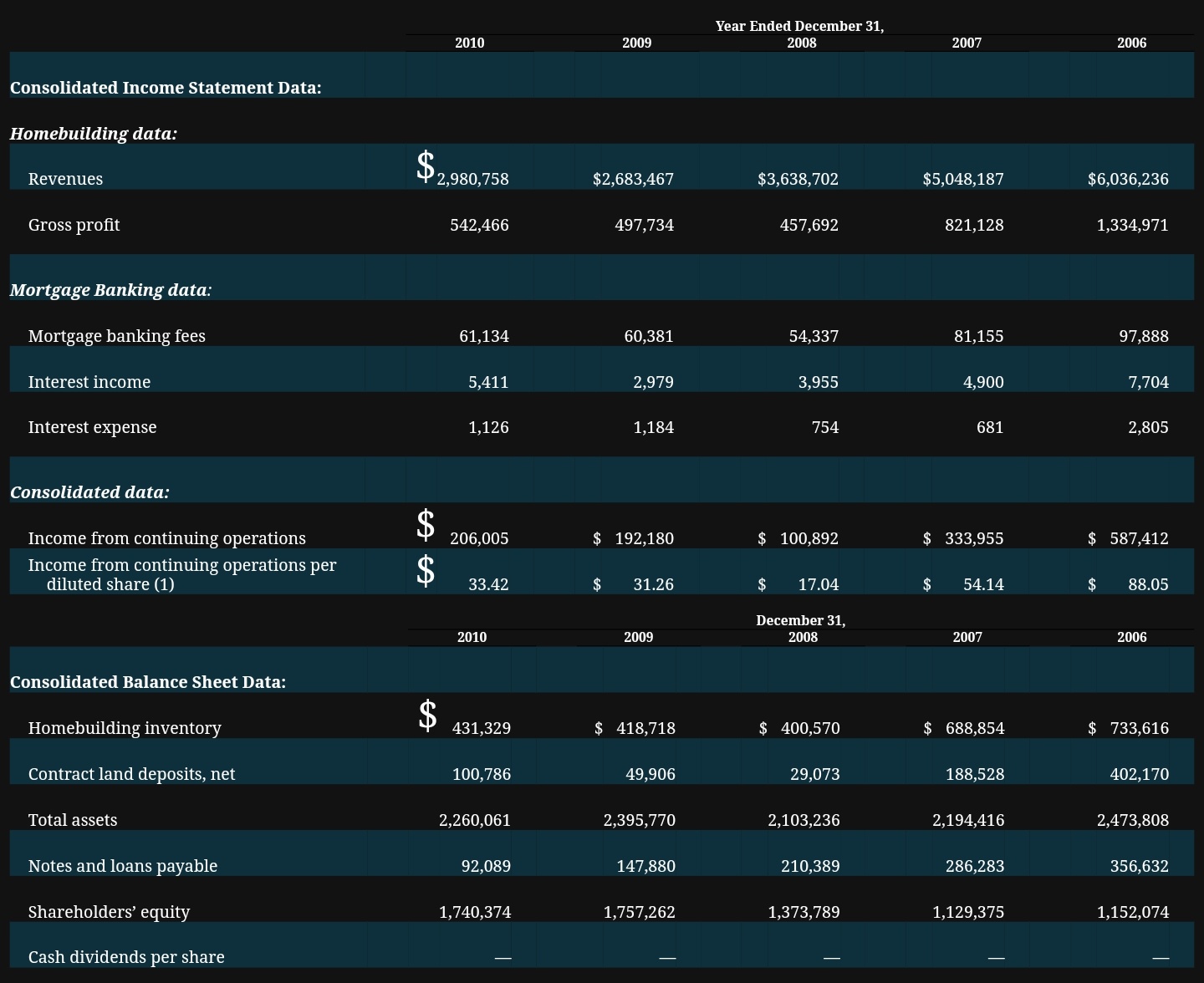Select the 2007 column header in balance sheet

(967, 637)
